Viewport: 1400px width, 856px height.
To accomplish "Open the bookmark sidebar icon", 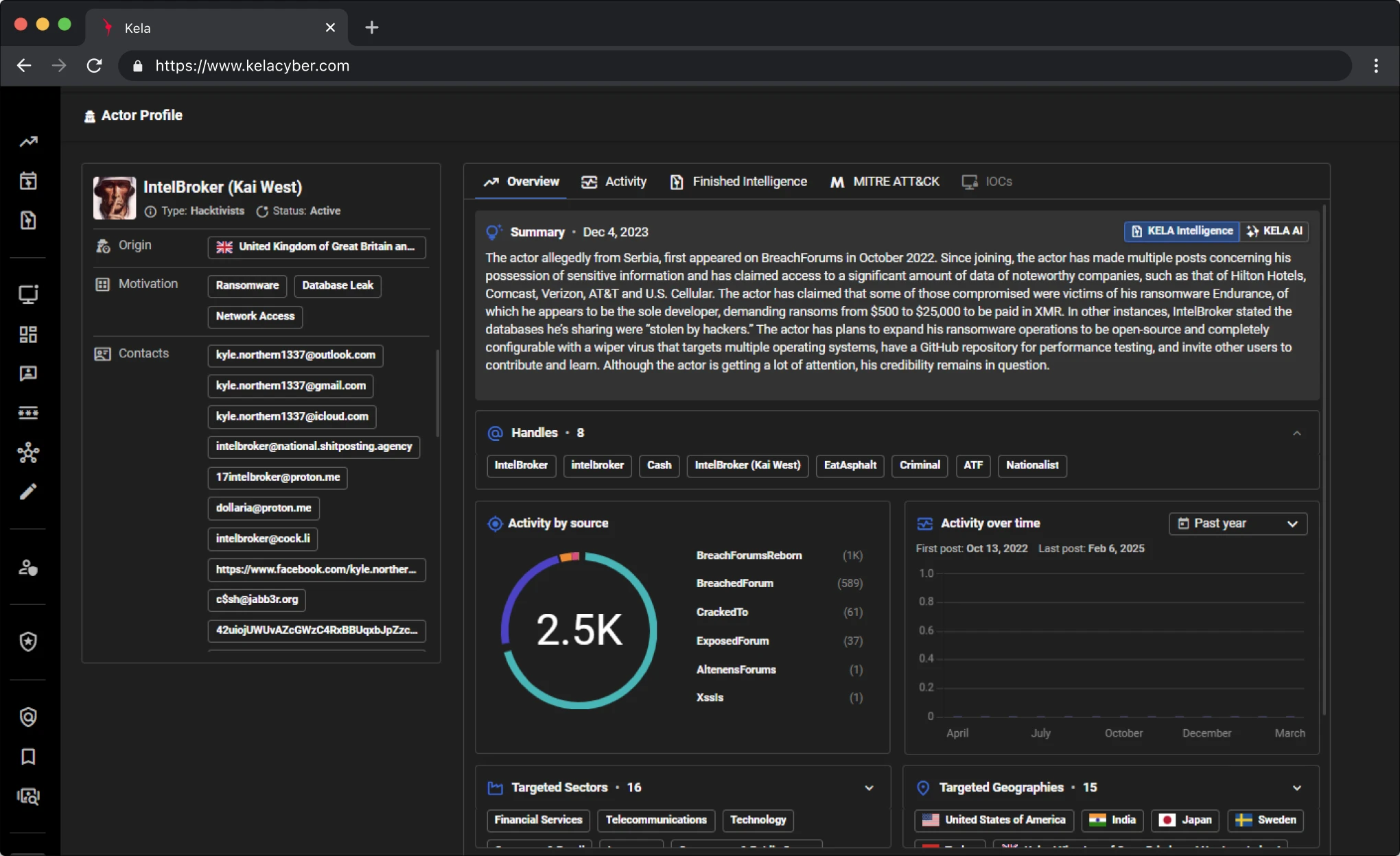I will pyautogui.click(x=28, y=756).
